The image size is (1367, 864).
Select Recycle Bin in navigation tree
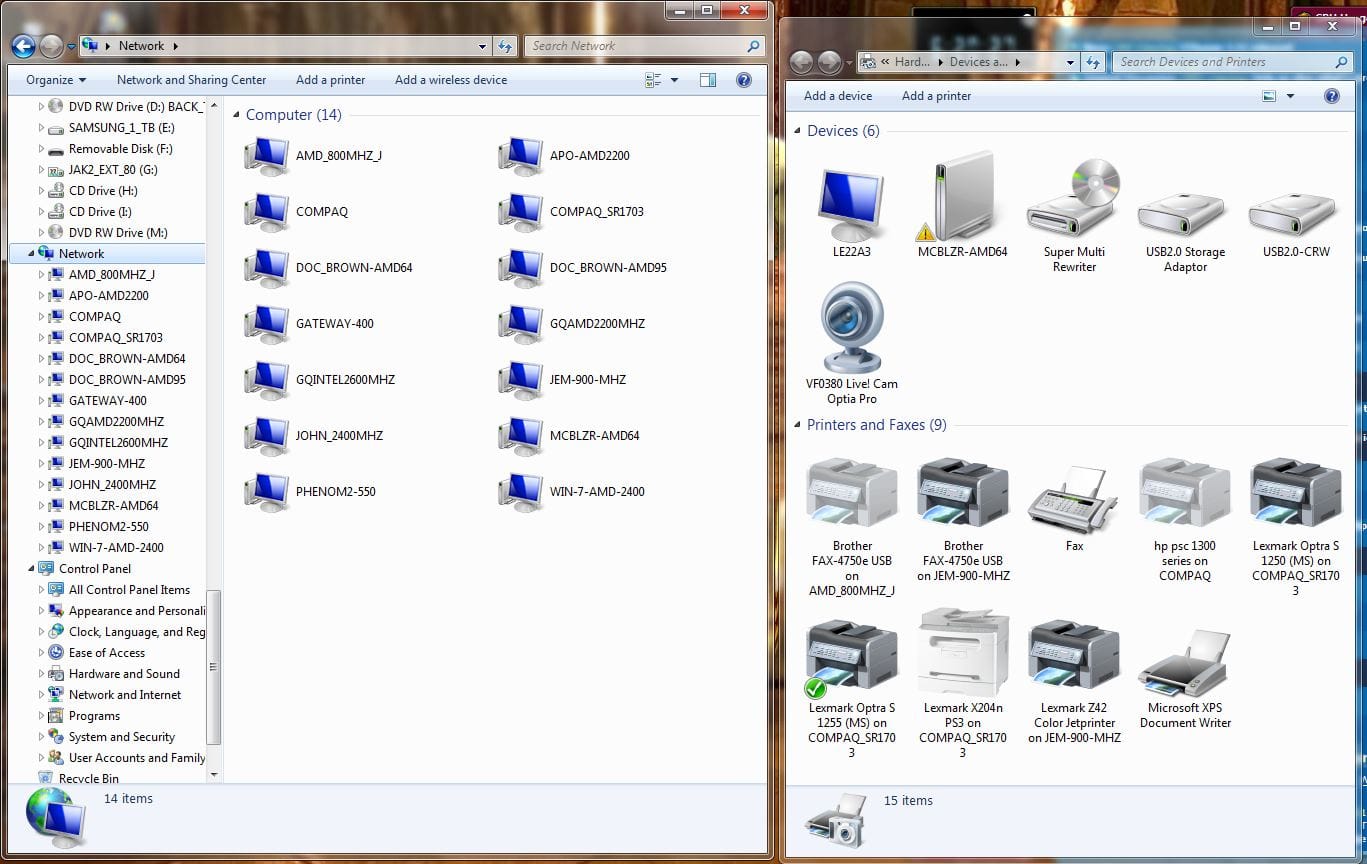[88, 779]
